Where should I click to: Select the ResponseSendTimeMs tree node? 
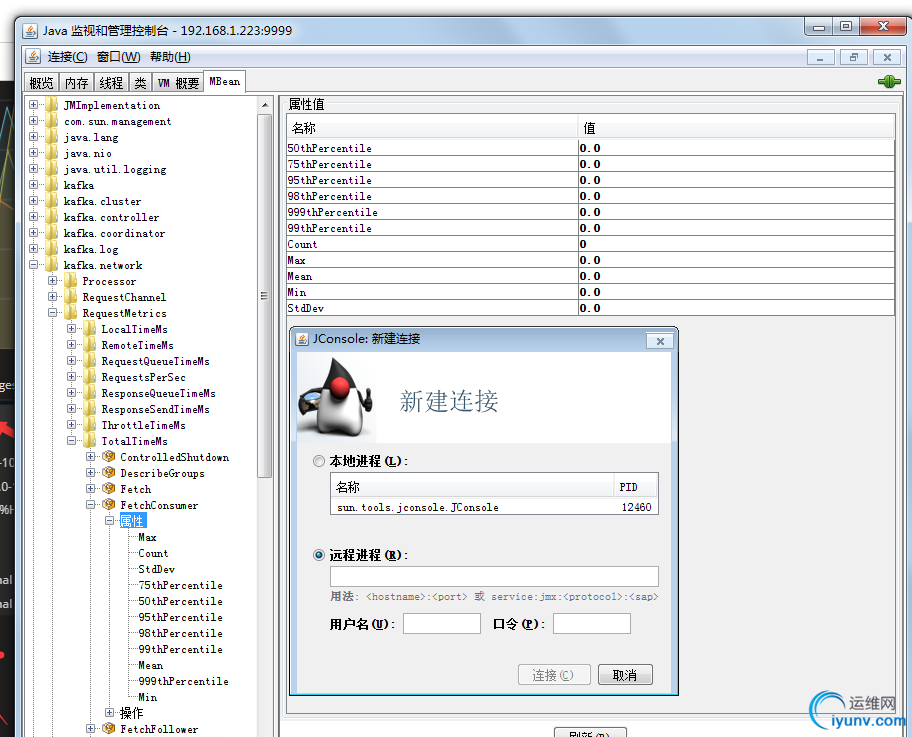coord(155,410)
